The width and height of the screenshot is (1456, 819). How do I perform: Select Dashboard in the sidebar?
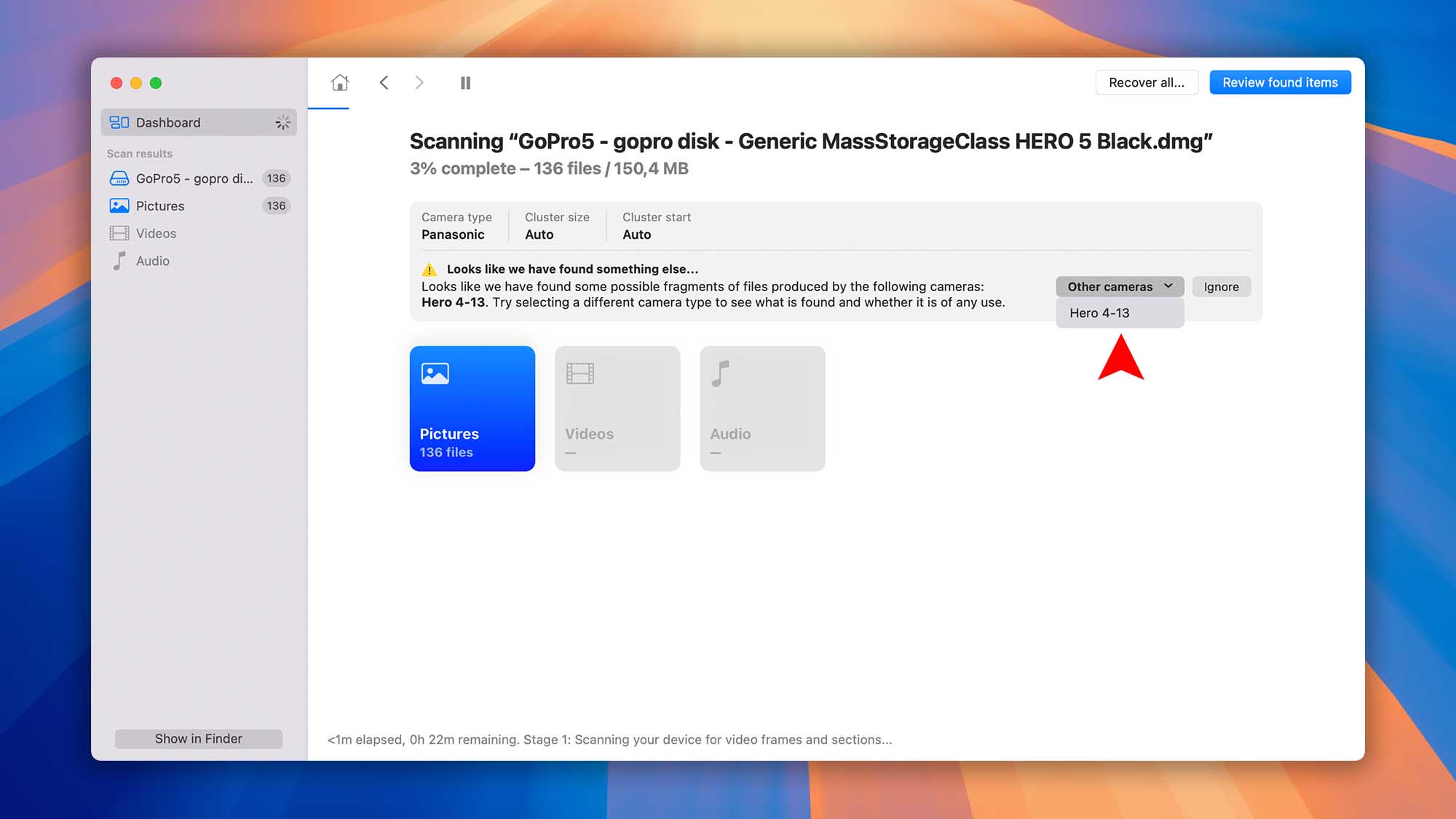(199, 122)
